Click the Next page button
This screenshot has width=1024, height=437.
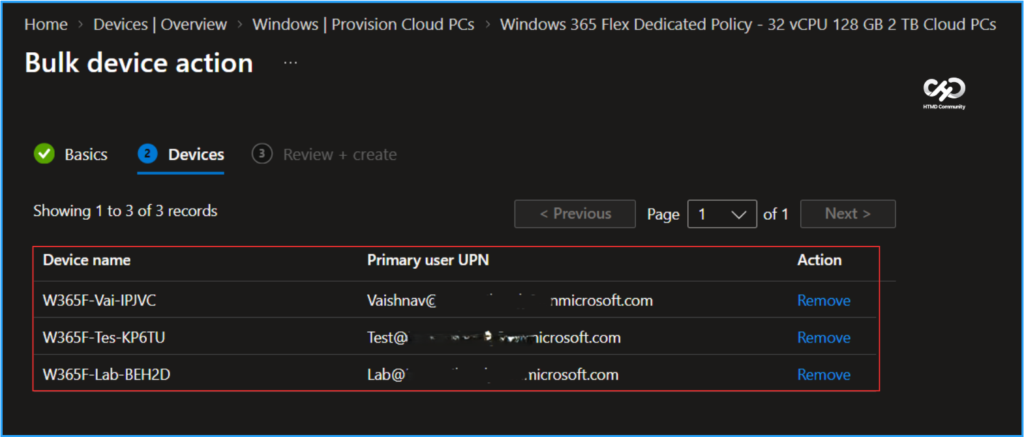(848, 214)
